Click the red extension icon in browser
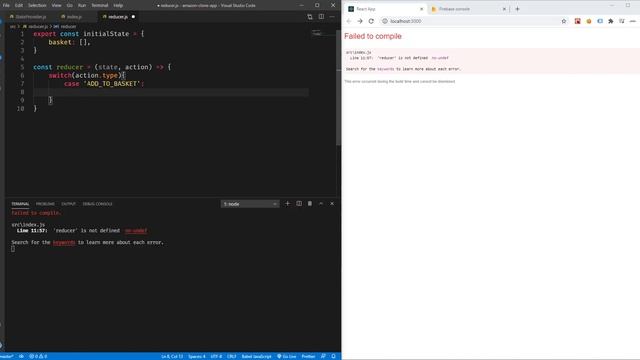640x360 pixels. pyautogui.click(x=578, y=21)
